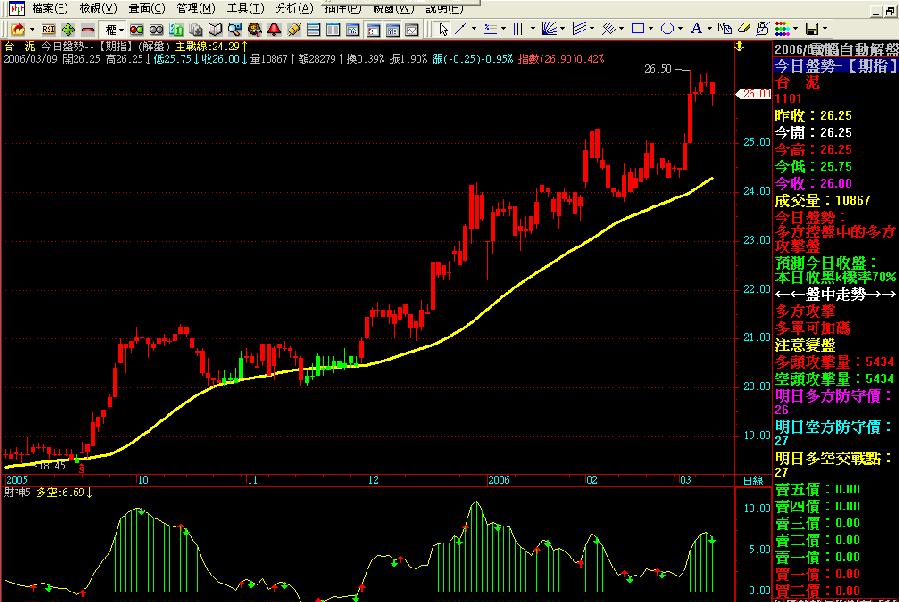Click the floppy disk save icon

tap(811, 29)
